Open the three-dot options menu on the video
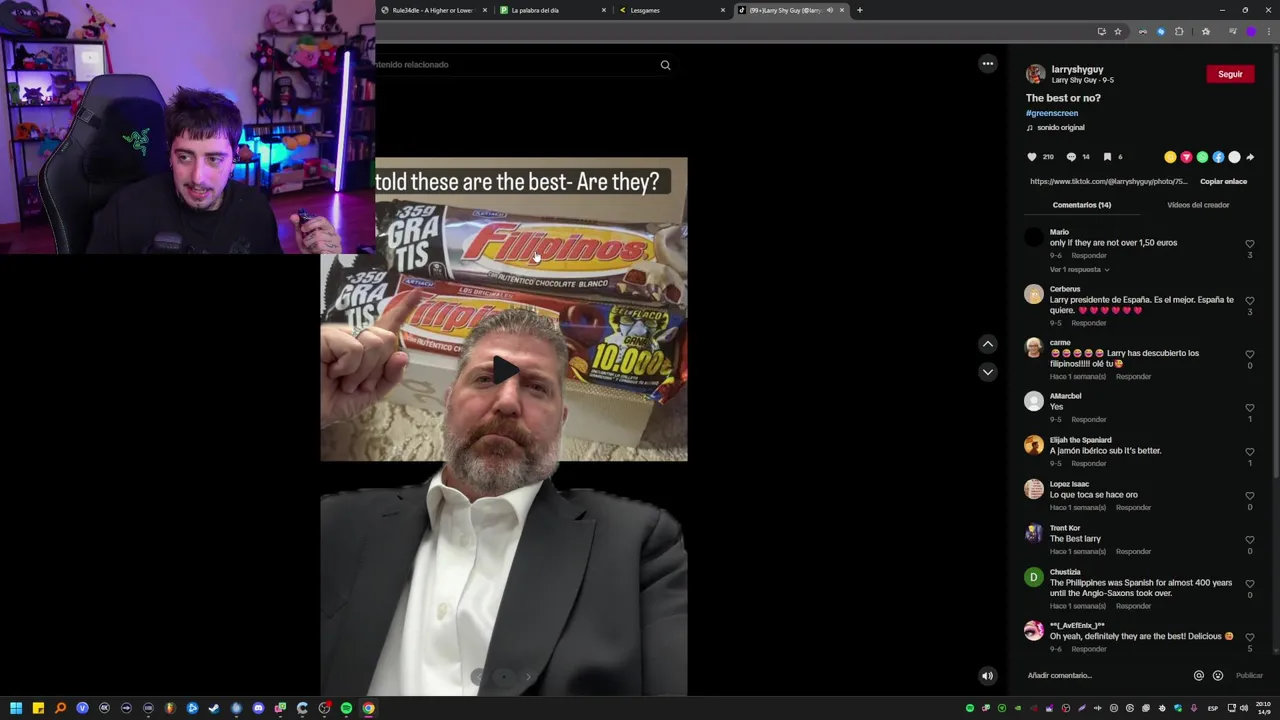Image resolution: width=1280 pixels, height=720 pixels. (x=988, y=64)
